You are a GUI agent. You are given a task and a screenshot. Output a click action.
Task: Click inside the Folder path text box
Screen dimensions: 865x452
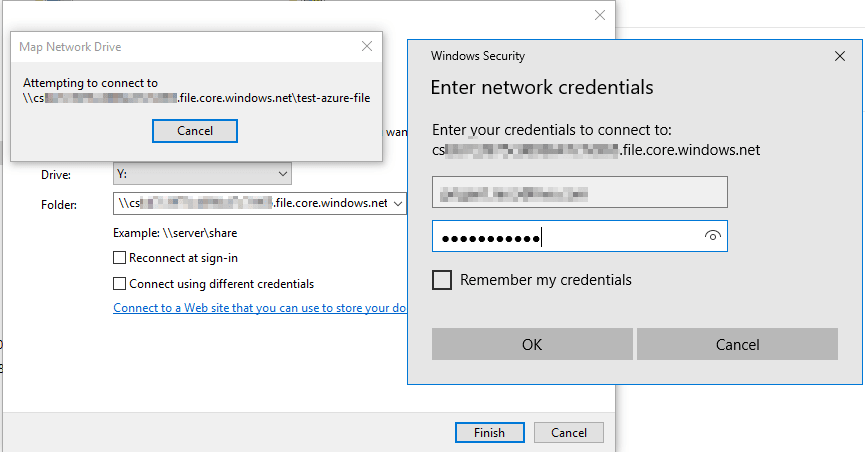(x=253, y=204)
